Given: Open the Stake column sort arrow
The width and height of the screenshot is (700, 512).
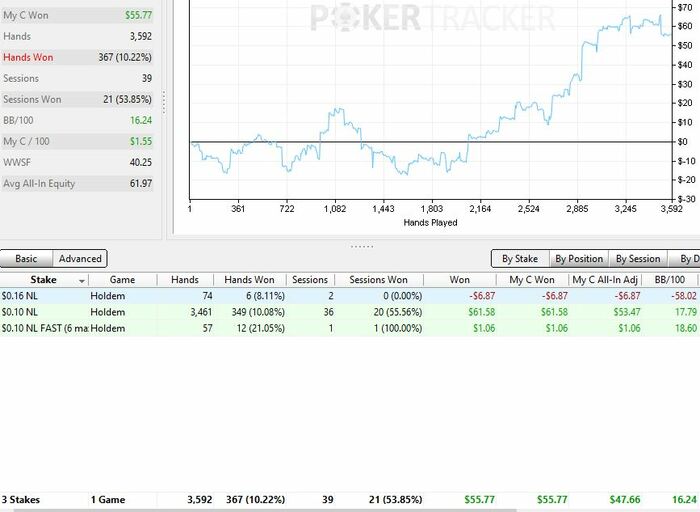Looking at the screenshot, I should 82,281.
